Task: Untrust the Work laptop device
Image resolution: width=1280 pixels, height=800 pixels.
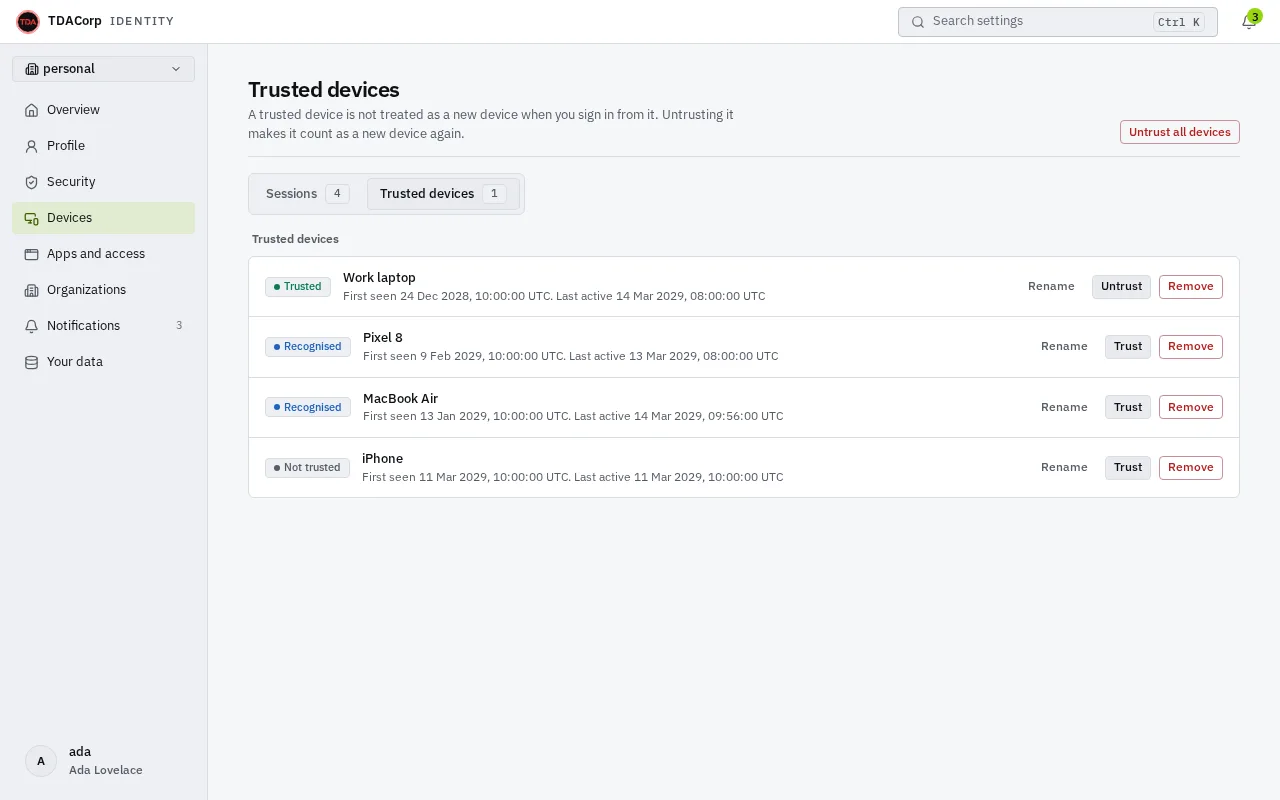Action: pyautogui.click(x=1121, y=287)
